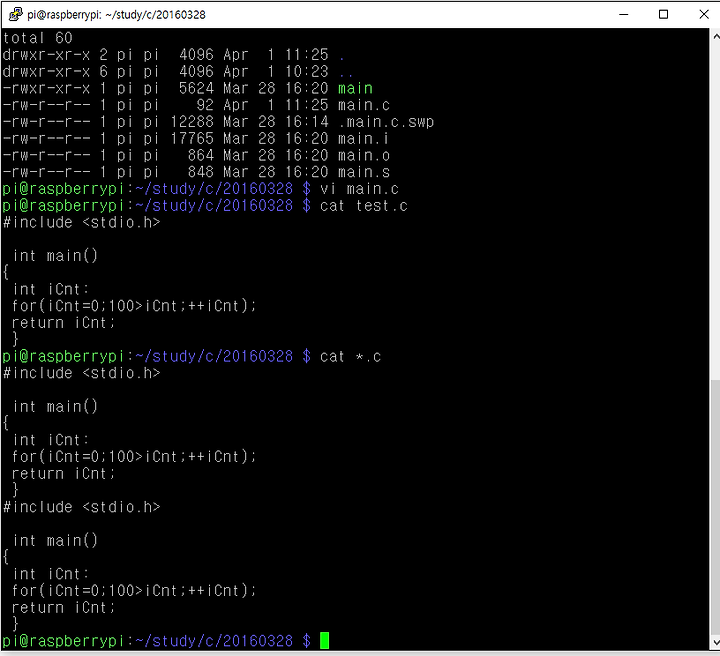Screen dimensions: 720x656
Task: Minimize the PuTTY terminal window
Action: 623,14
